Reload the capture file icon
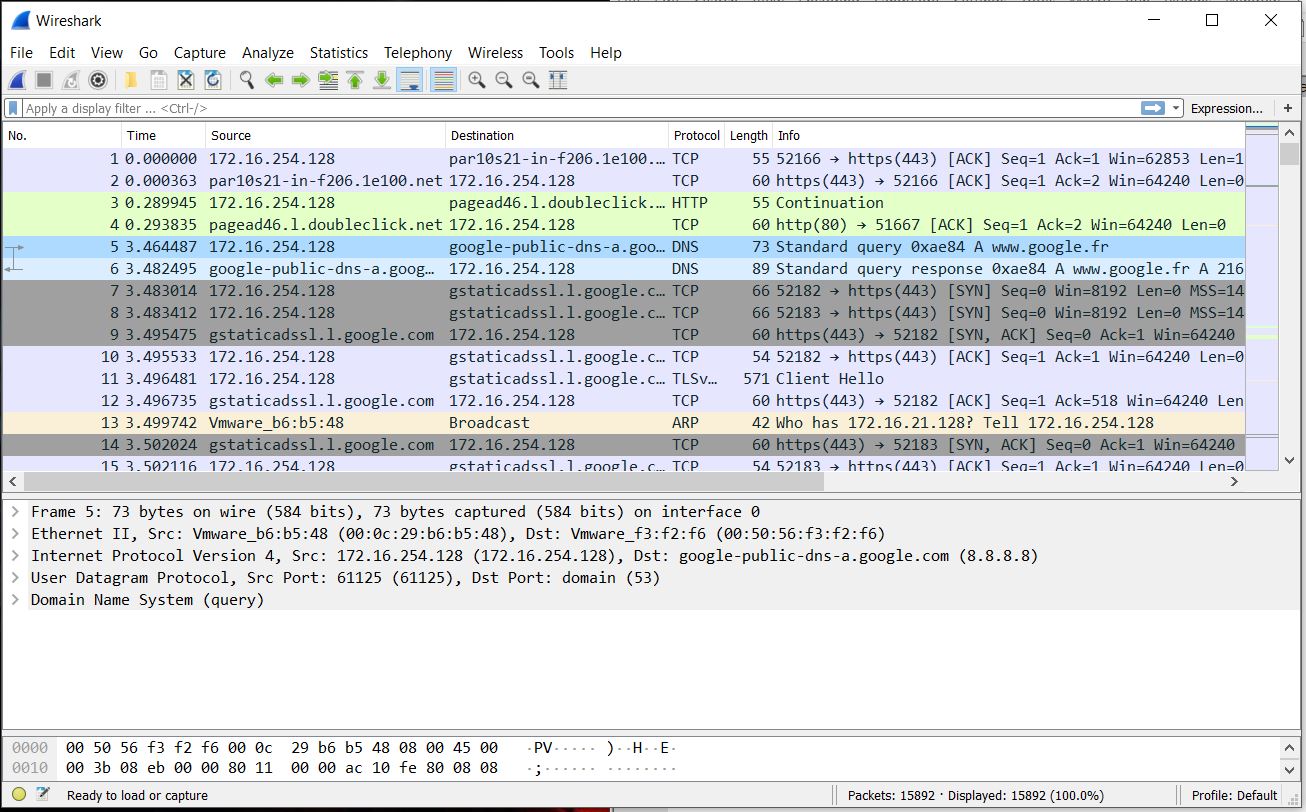1306x812 pixels. click(212, 80)
